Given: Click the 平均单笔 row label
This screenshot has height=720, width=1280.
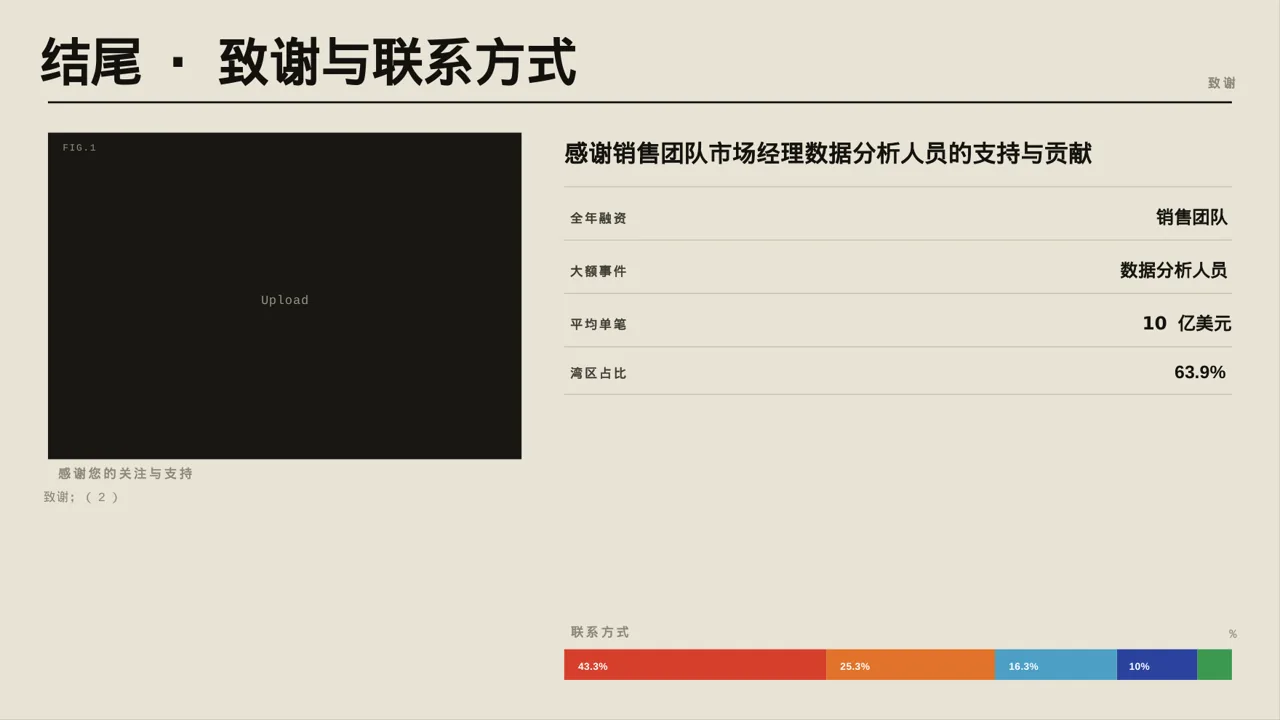Looking at the screenshot, I should (598, 324).
